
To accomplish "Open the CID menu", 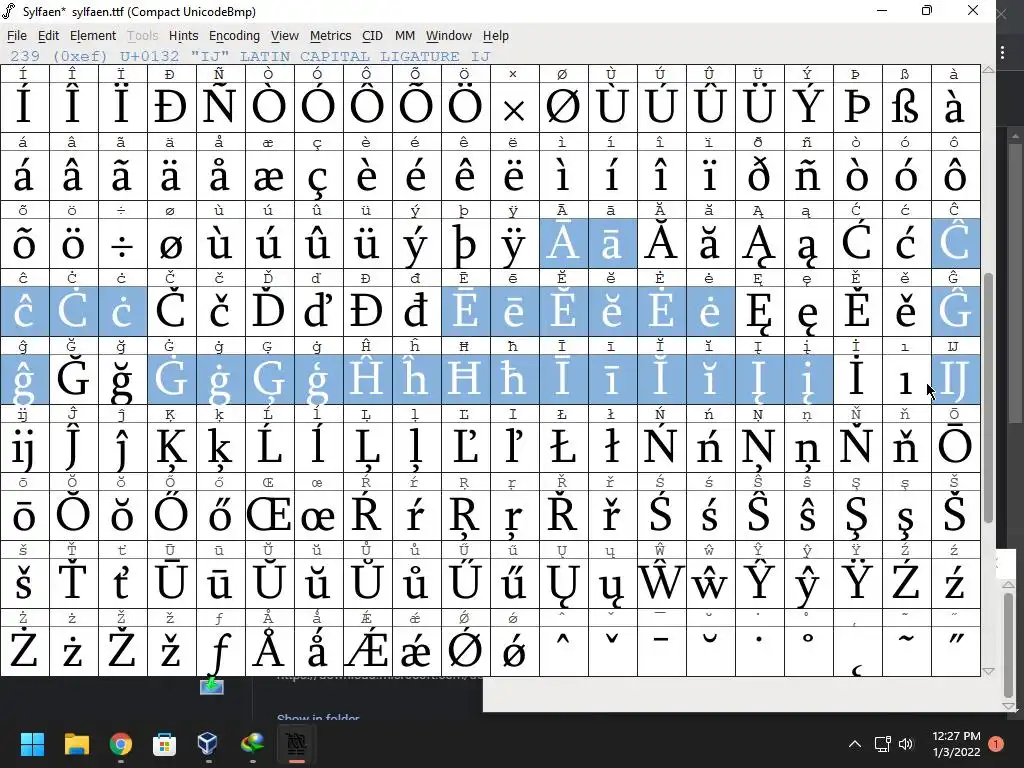I will tap(372, 36).
